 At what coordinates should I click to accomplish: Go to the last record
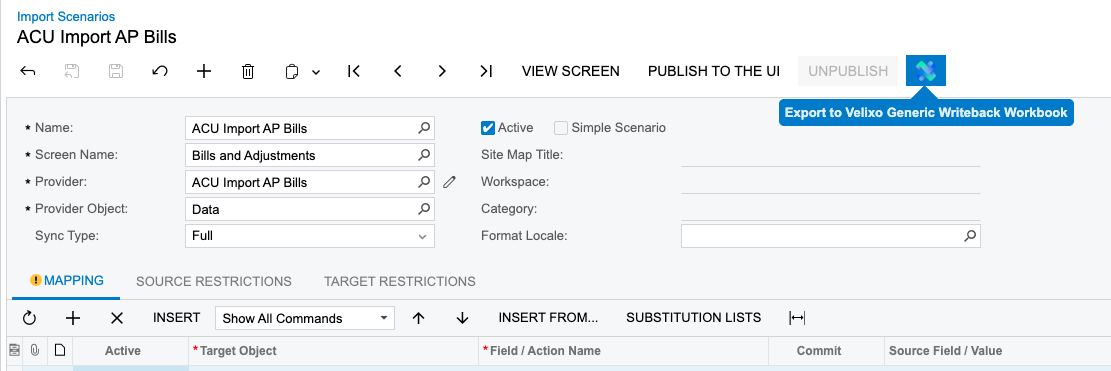486,71
